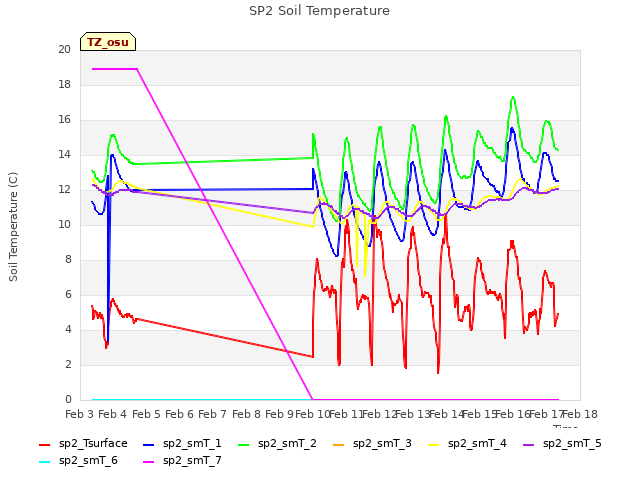Toggle sp2_smT_6 series in legend
Screen dimensions: 640x480
click(x=78, y=461)
